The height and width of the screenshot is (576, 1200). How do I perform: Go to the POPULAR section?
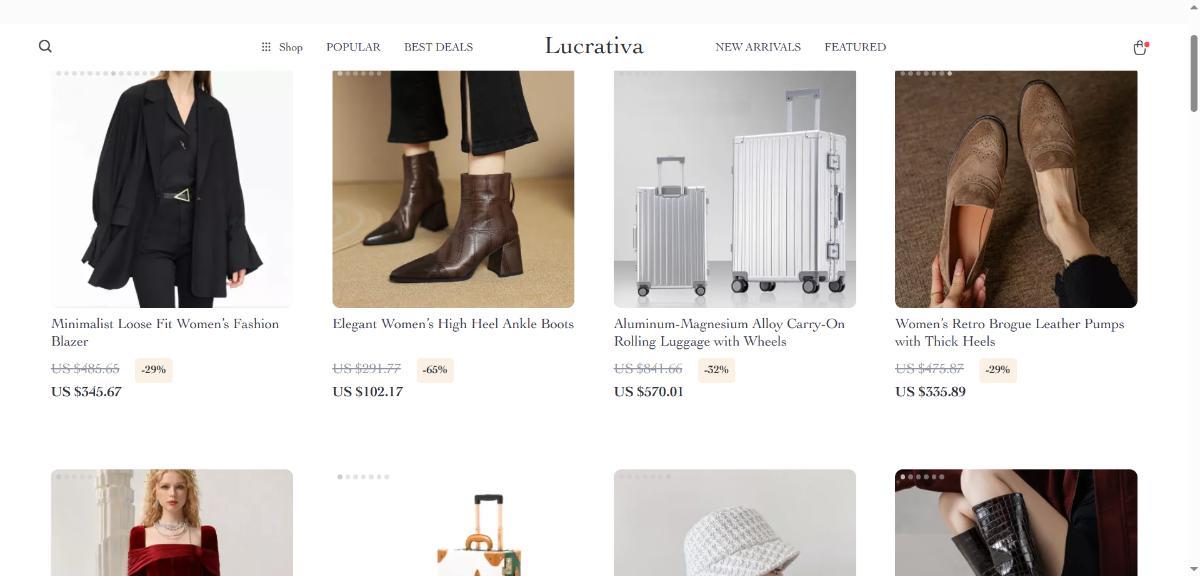tap(353, 47)
